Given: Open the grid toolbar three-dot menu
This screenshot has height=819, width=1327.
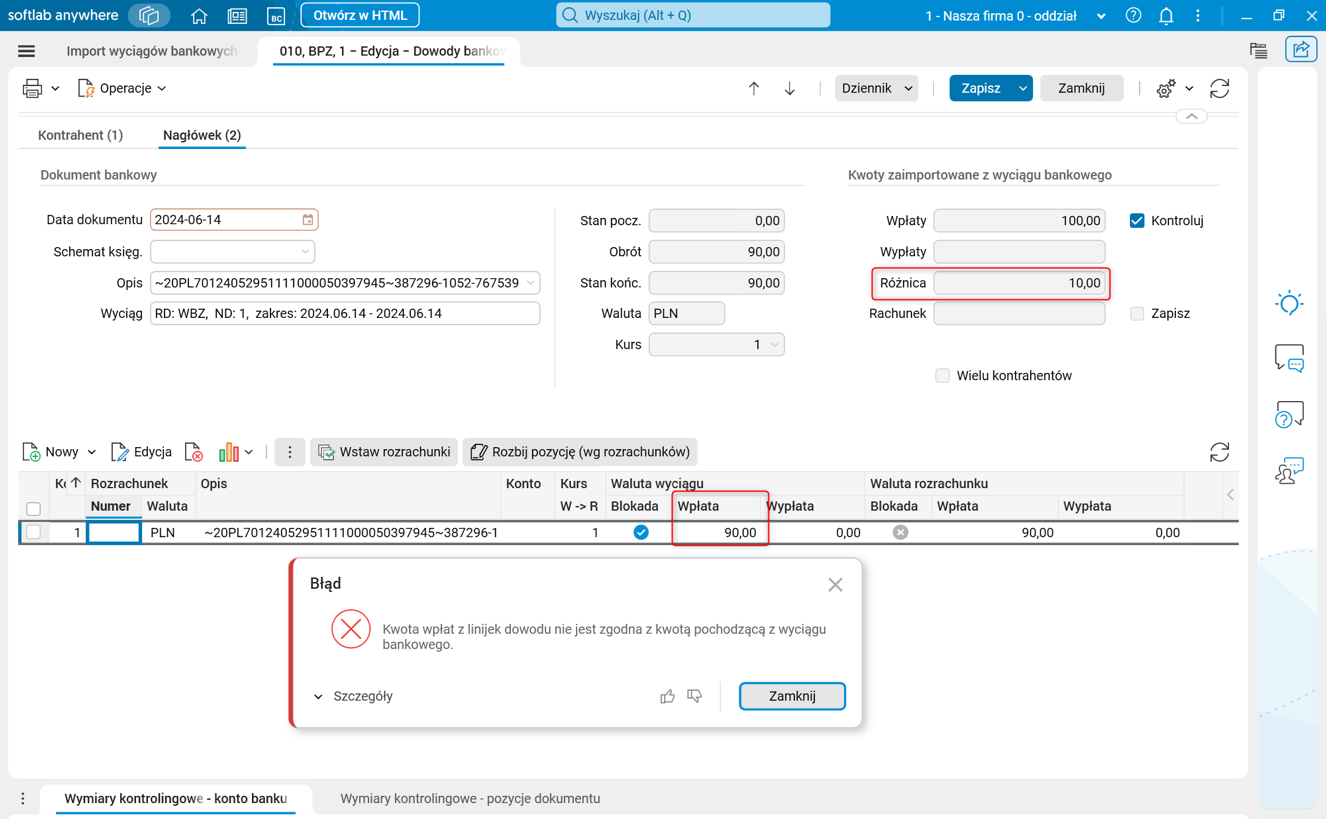Looking at the screenshot, I should click(x=290, y=452).
